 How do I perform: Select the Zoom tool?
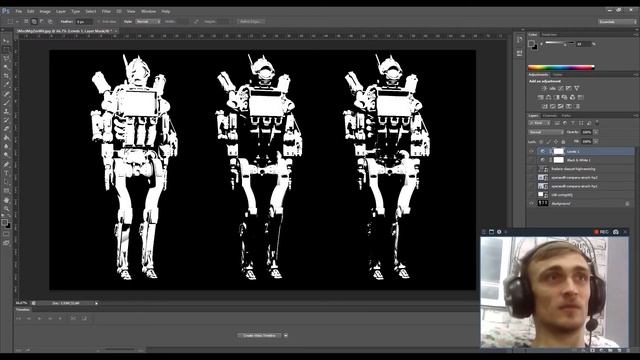coord(6,209)
